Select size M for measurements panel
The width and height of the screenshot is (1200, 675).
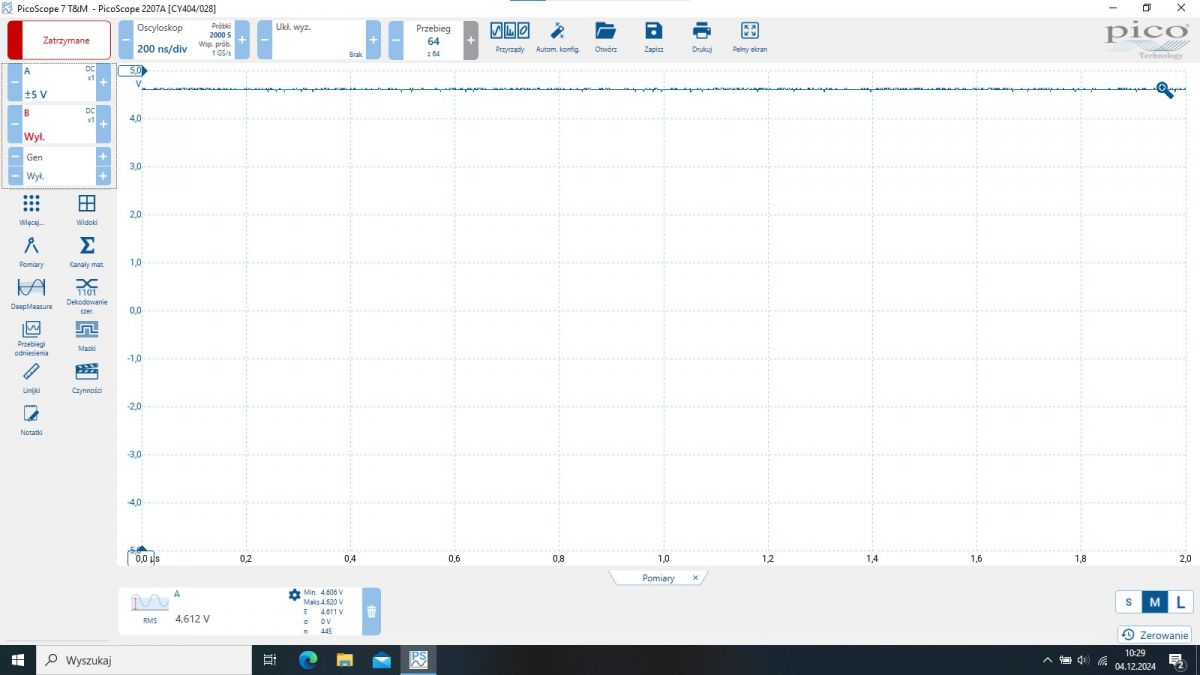click(1155, 602)
